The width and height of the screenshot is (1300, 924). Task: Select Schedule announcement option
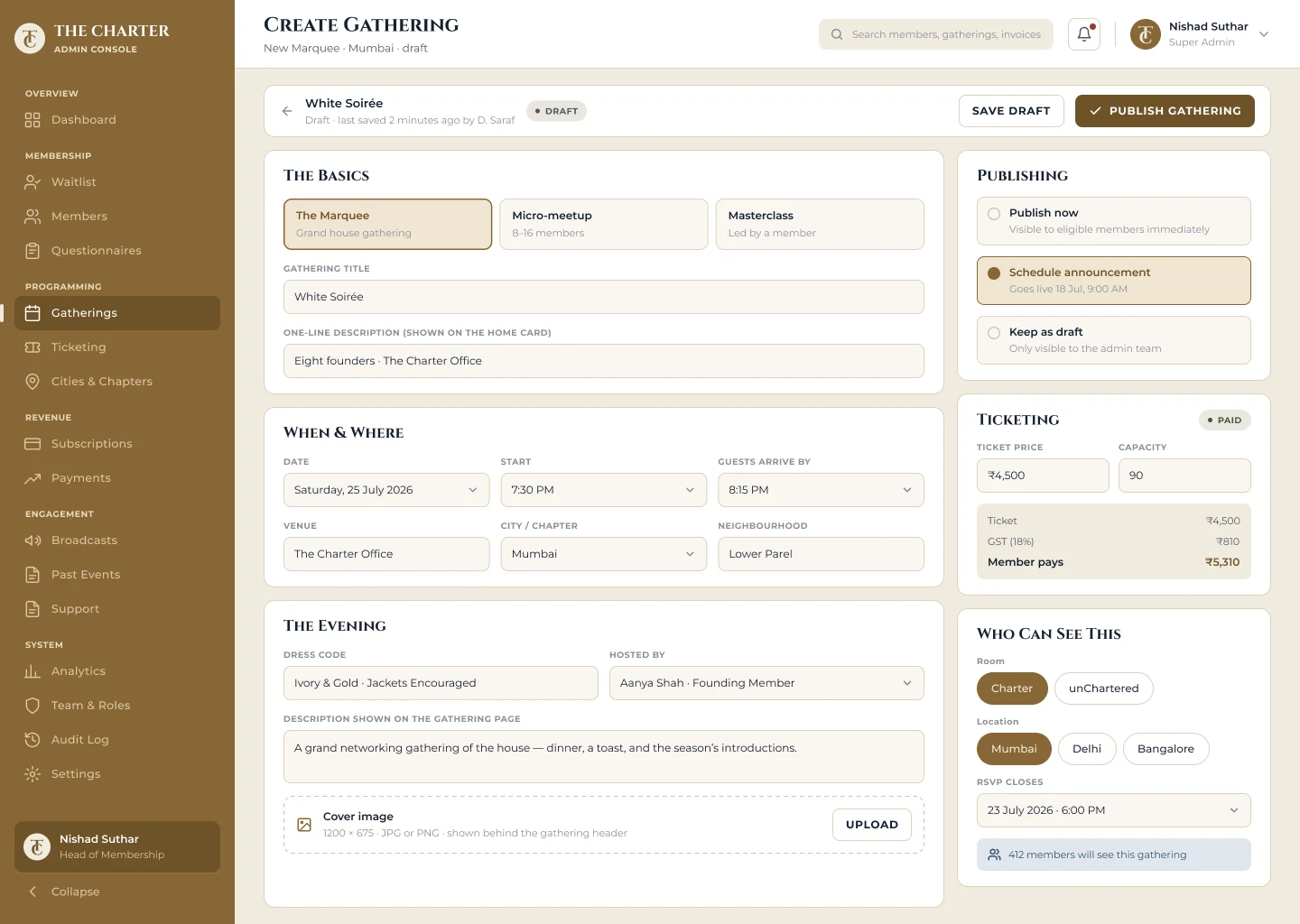(1114, 281)
